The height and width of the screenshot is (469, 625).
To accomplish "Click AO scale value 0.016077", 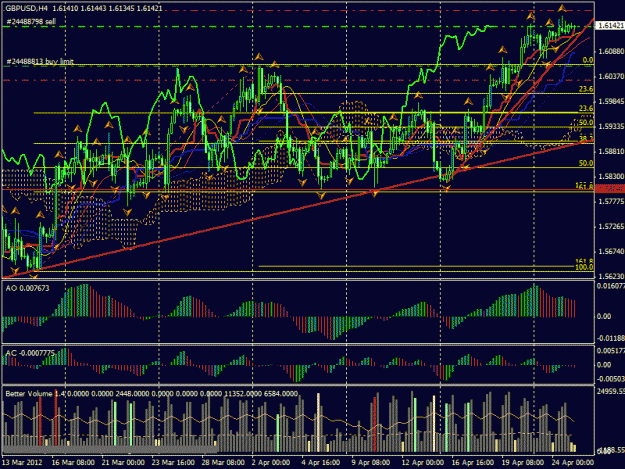I will [x=611, y=286].
